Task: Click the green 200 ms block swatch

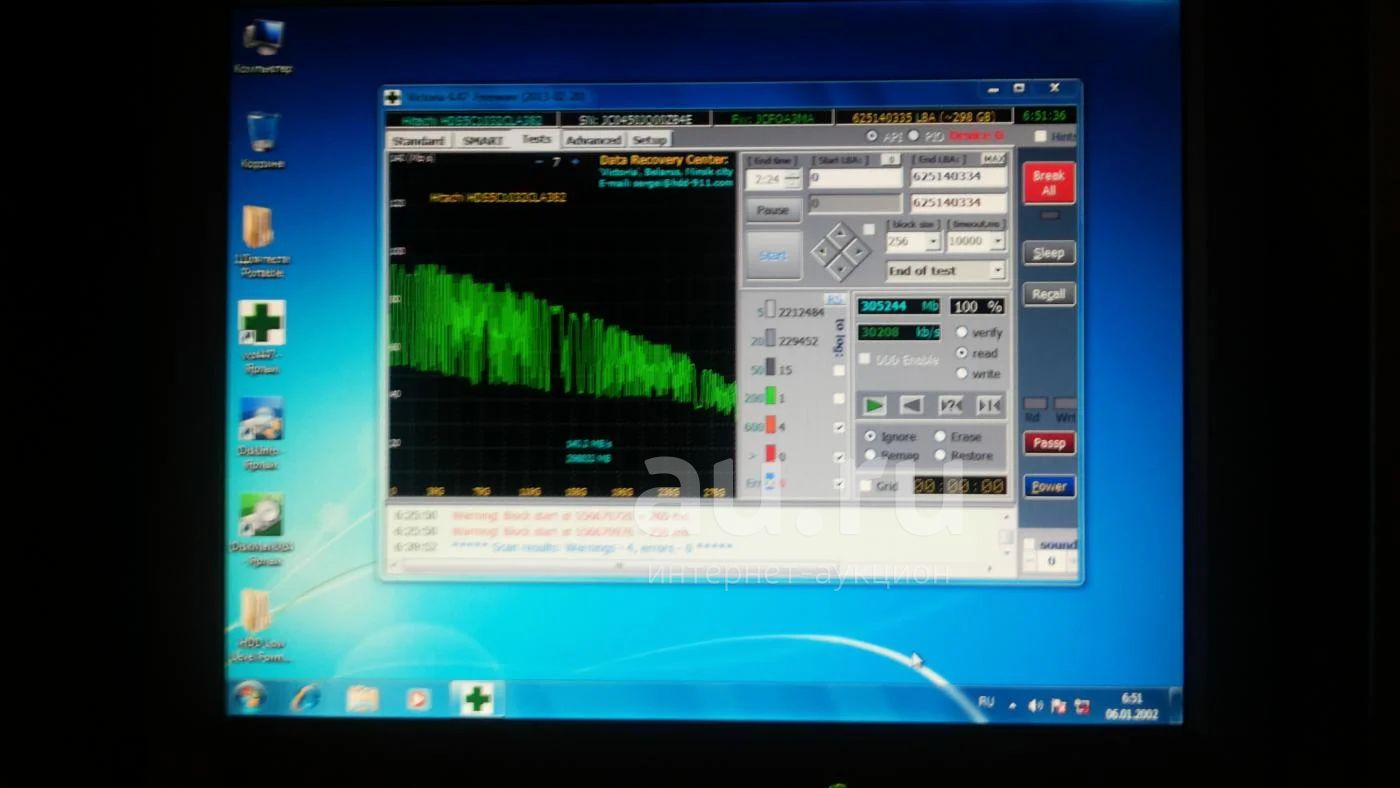Action: [x=771, y=397]
